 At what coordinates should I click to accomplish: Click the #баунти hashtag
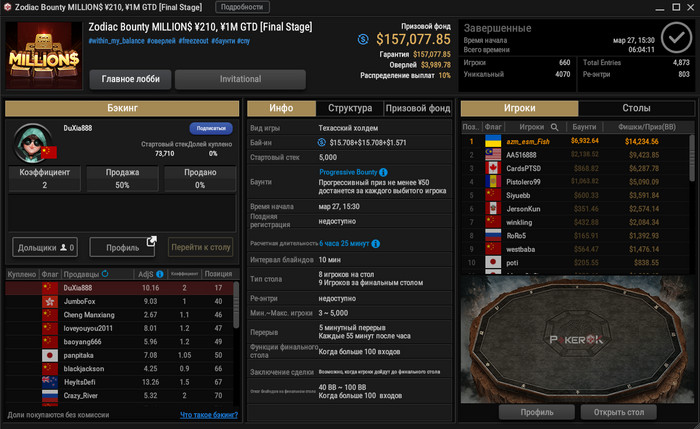pyautogui.click(x=223, y=41)
